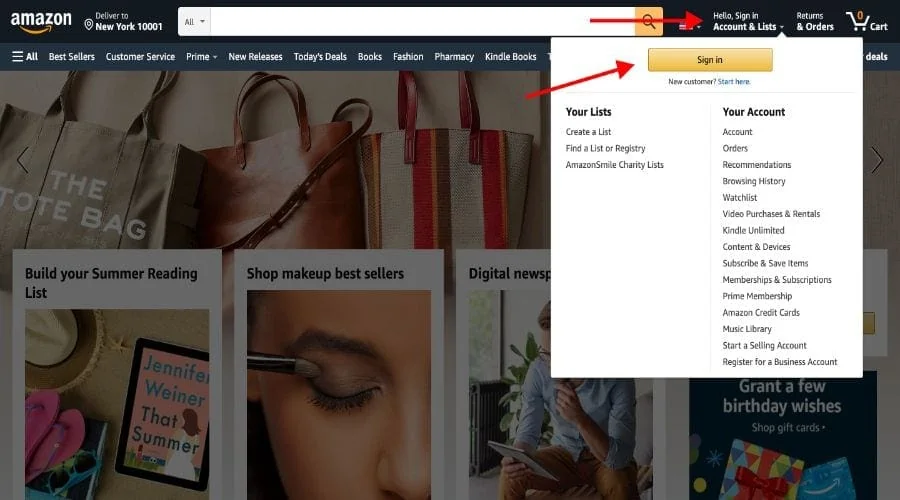The height and width of the screenshot is (500, 900).
Task: Click the Start here link
Action: (734, 82)
